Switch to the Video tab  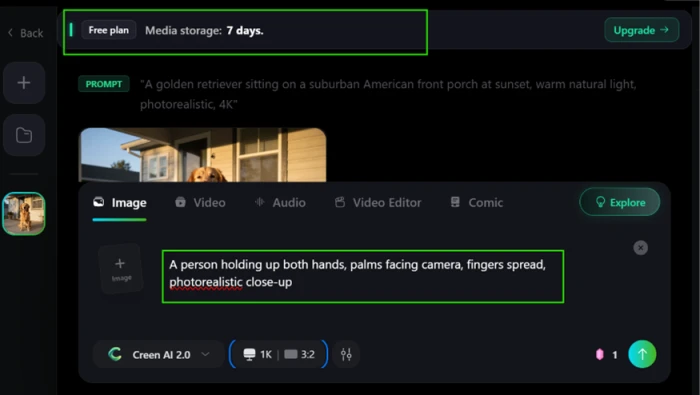200,203
